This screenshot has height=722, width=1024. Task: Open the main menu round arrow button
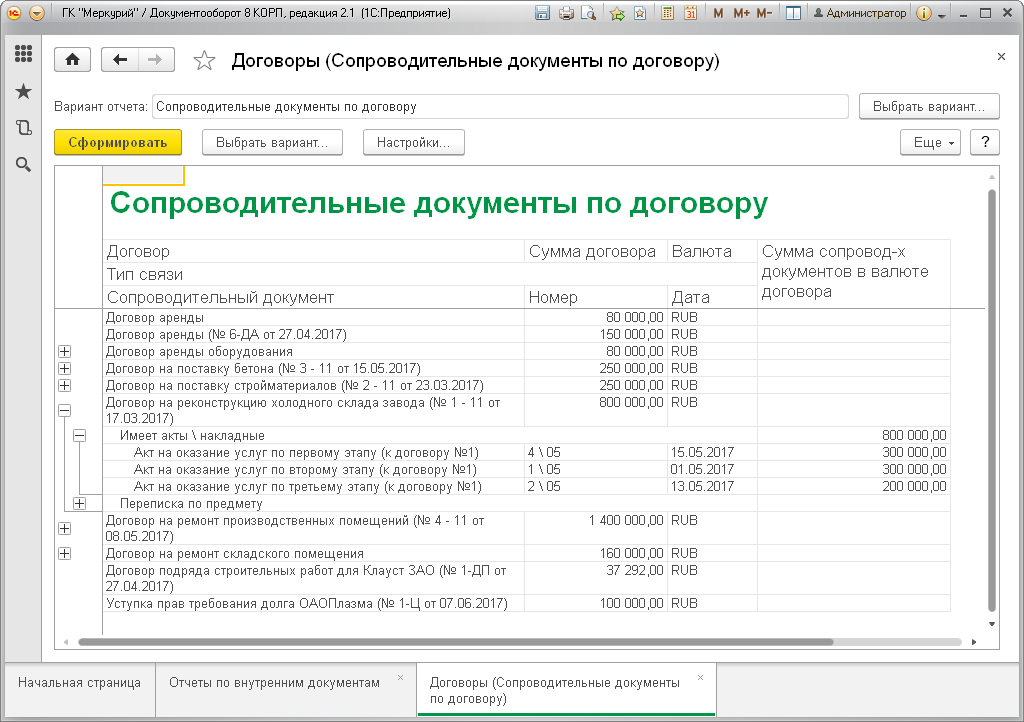[x=37, y=13]
